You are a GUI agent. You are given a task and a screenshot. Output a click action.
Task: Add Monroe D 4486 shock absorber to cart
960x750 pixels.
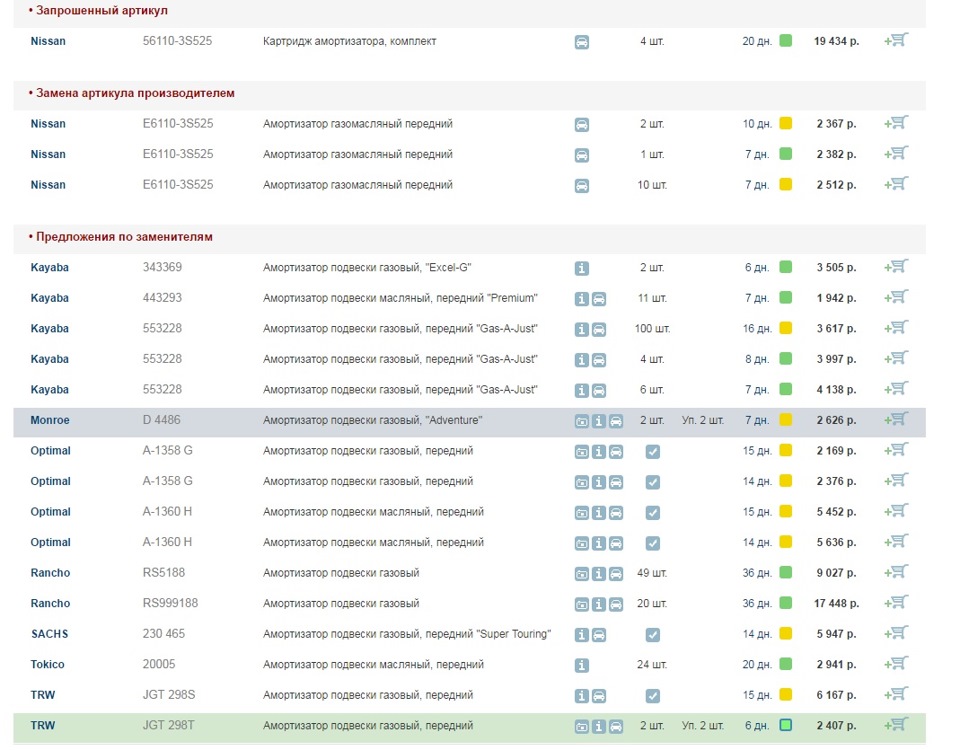point(896,420)
